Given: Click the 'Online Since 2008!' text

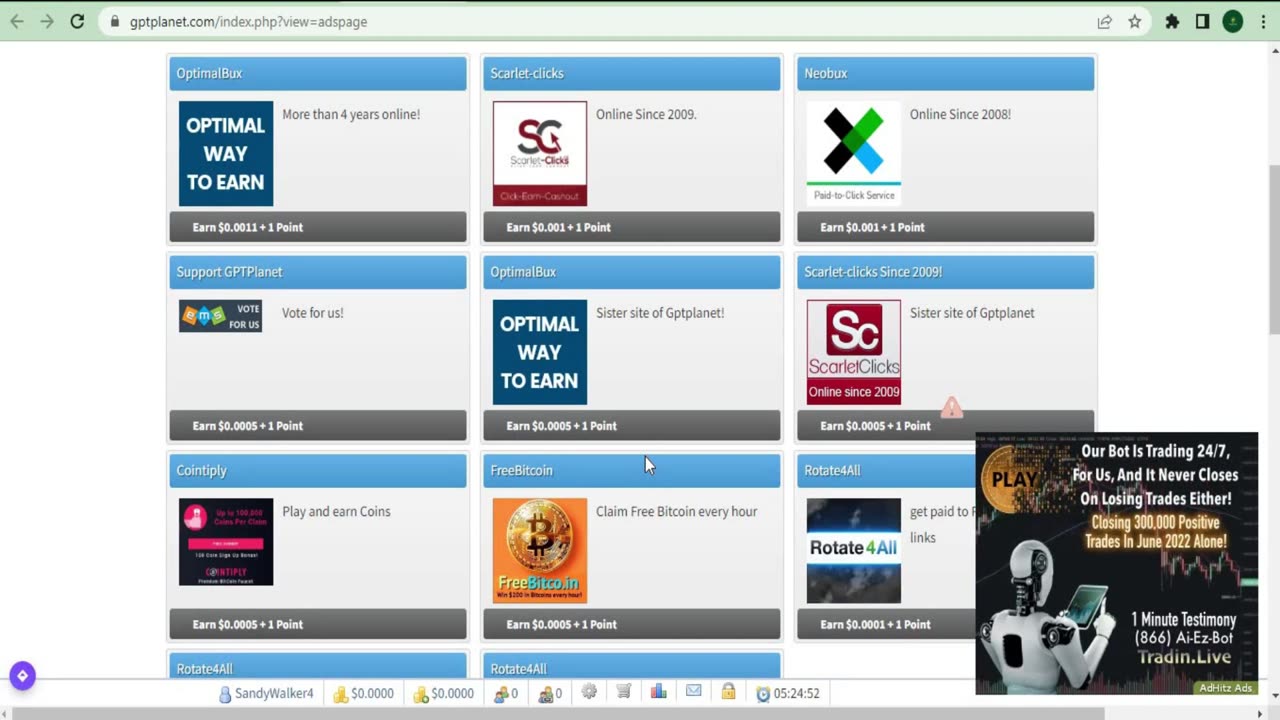Looking at the screenshot, I should [x=960, y=114].
